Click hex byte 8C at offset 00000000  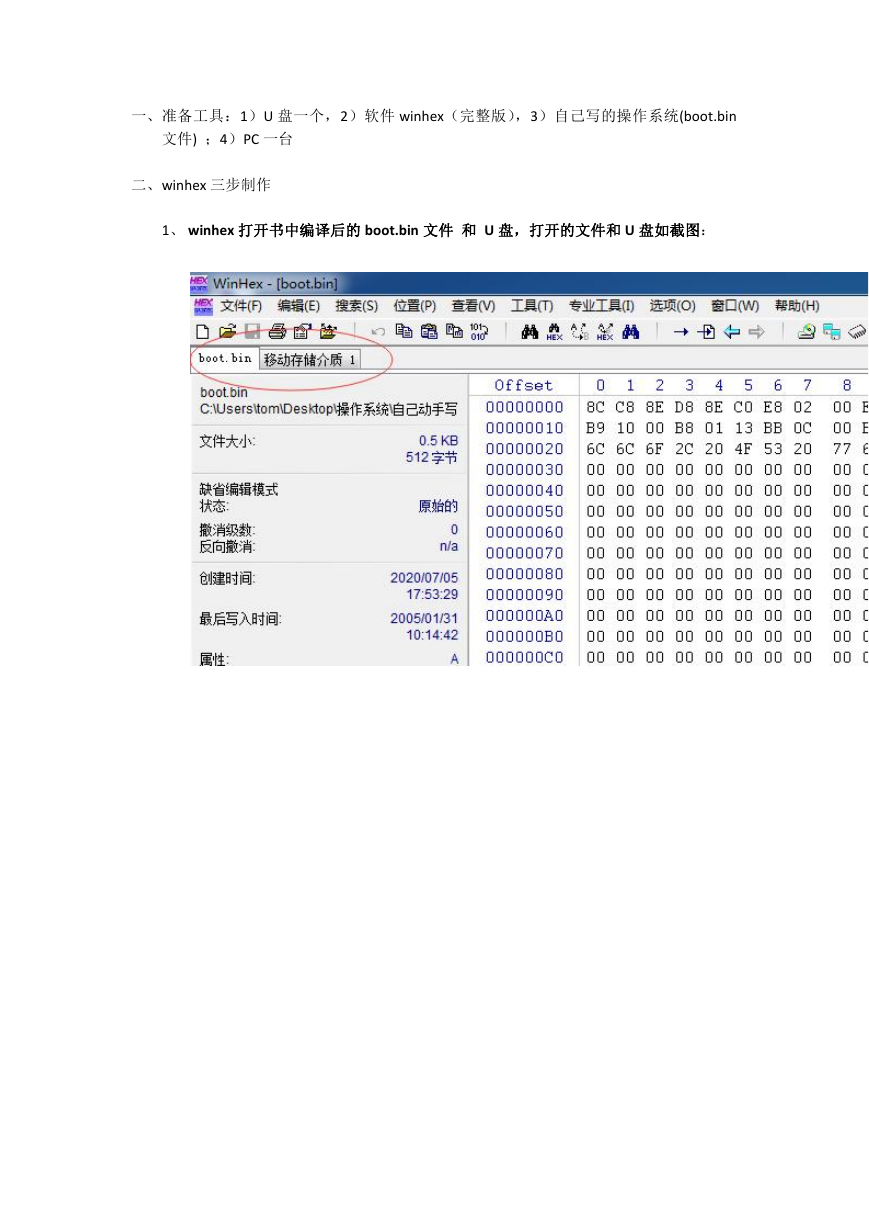click(596, 407)
